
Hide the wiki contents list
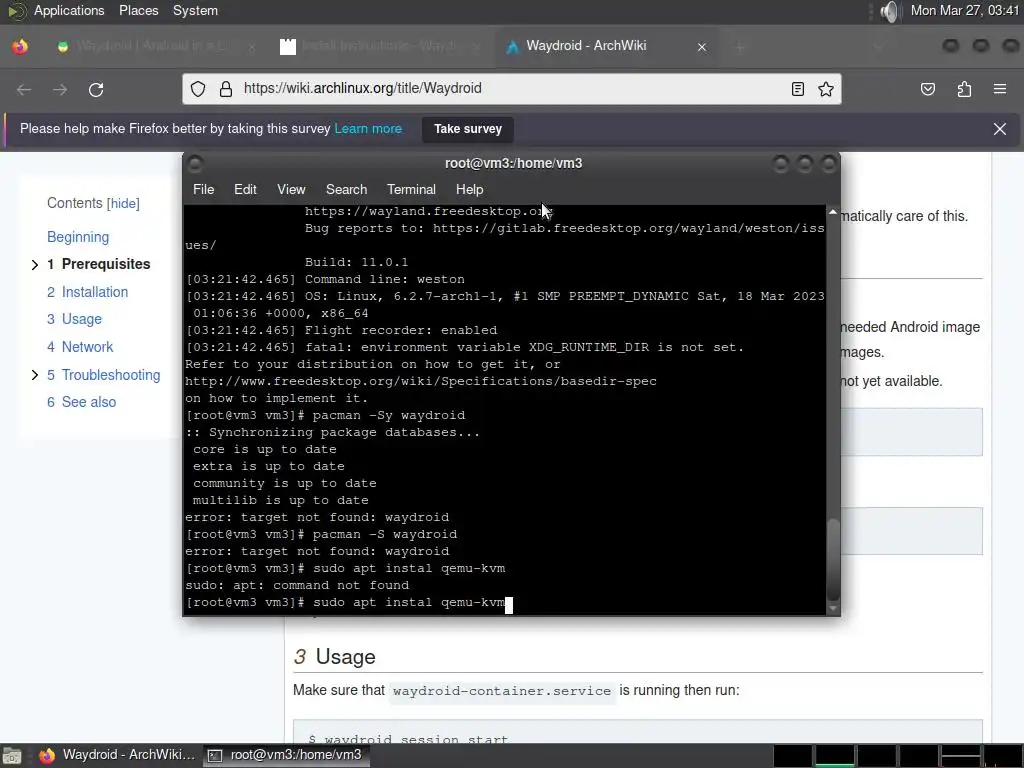[123, 203]
